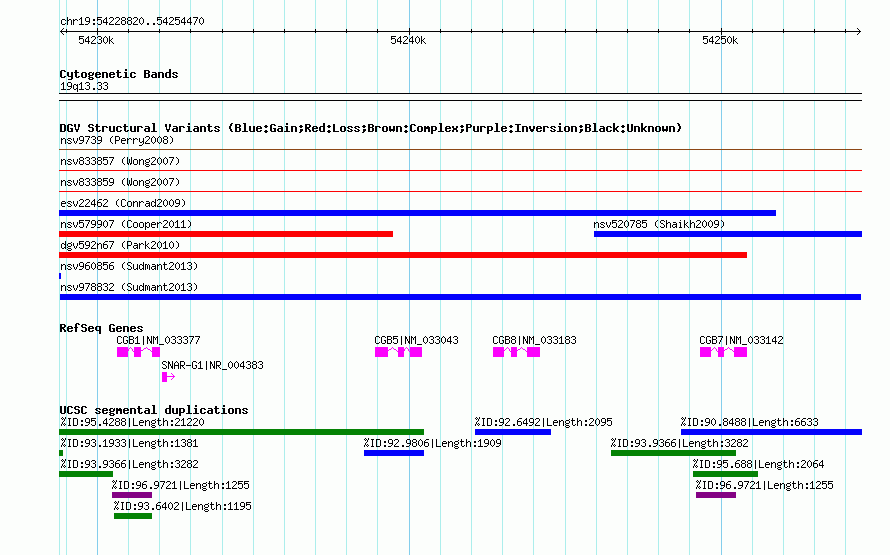This screenshot has height=555, width=890.
Task: Select the red loss bar under dgv592n67
Action: [x=403, y=255]
